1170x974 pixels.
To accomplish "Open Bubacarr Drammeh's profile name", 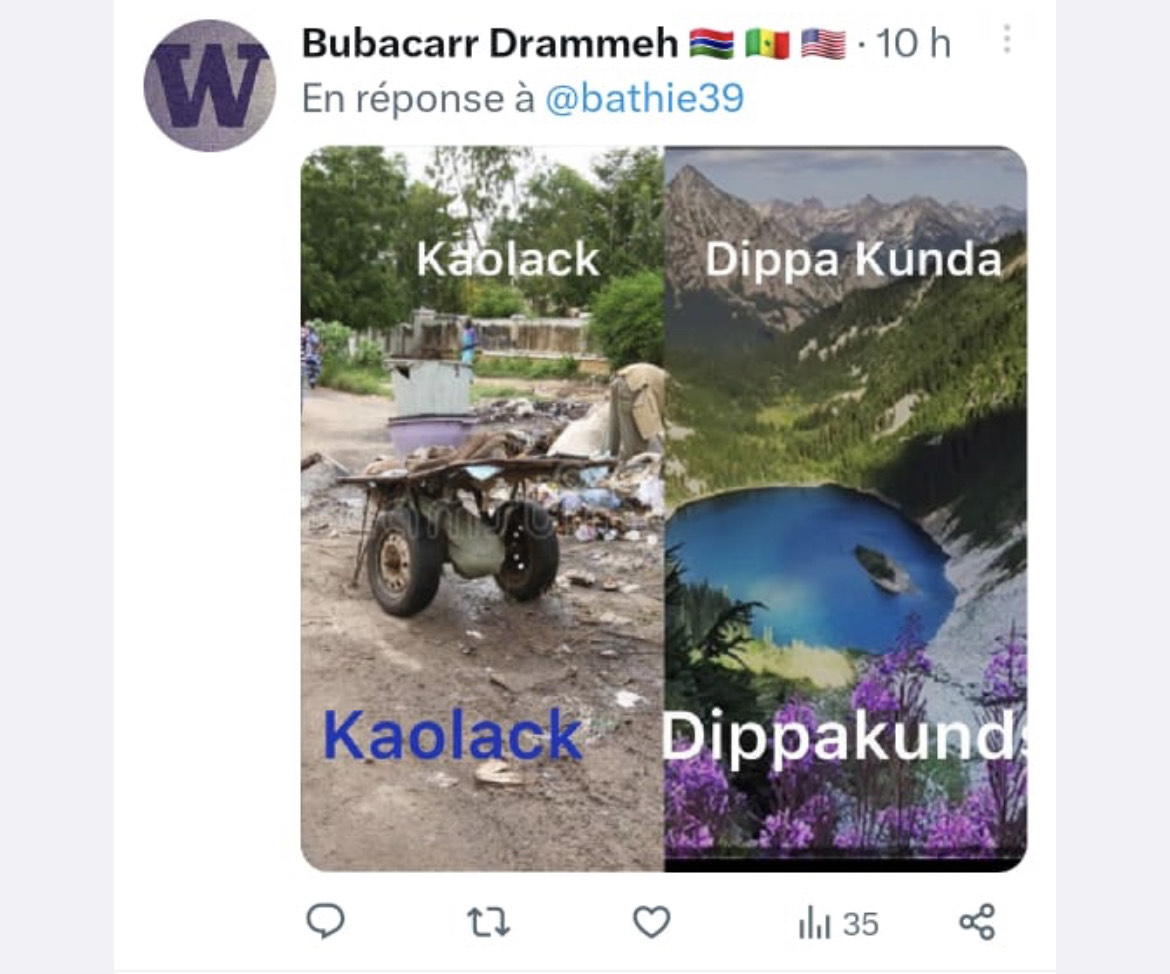I will (489, 43).
